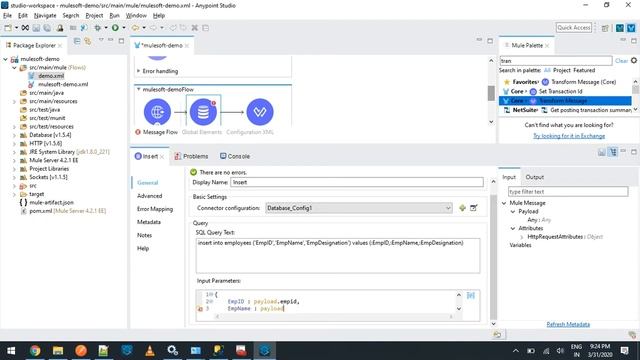The image size is (640, 360).
Task: Click the type filter text box
Action: pos(568,192)
